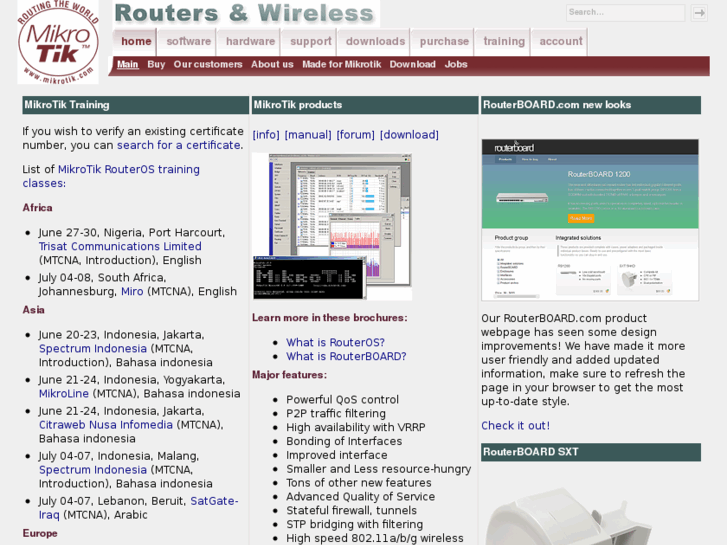
Task: Click the RouterBOARD.com website preview image
Action: click(590, 220)
